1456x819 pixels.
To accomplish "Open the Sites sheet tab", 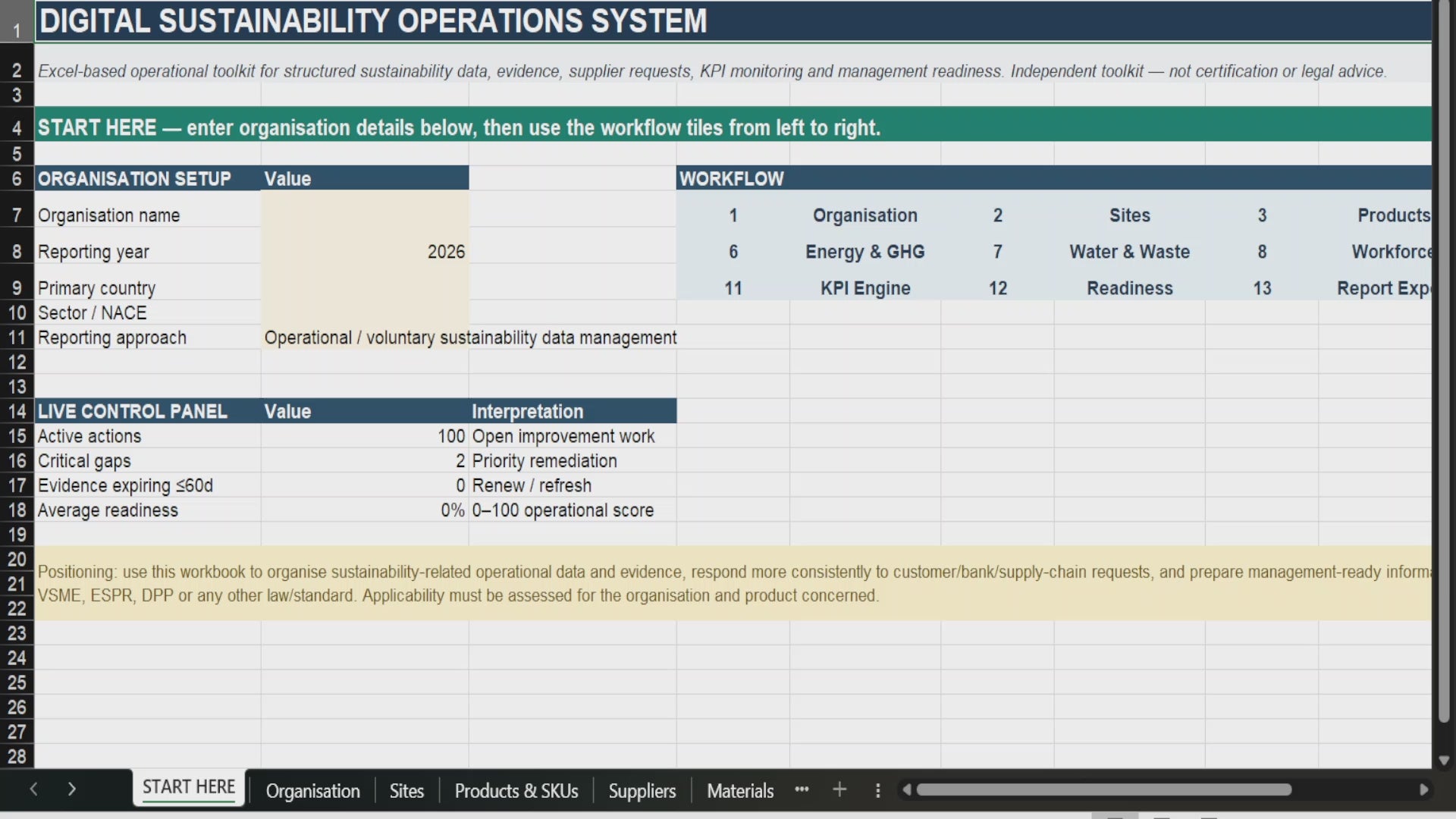I will (406, 791).
